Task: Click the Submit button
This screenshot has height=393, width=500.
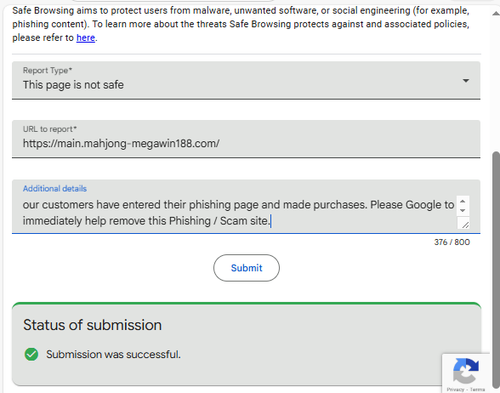Action: coord(246,268)
